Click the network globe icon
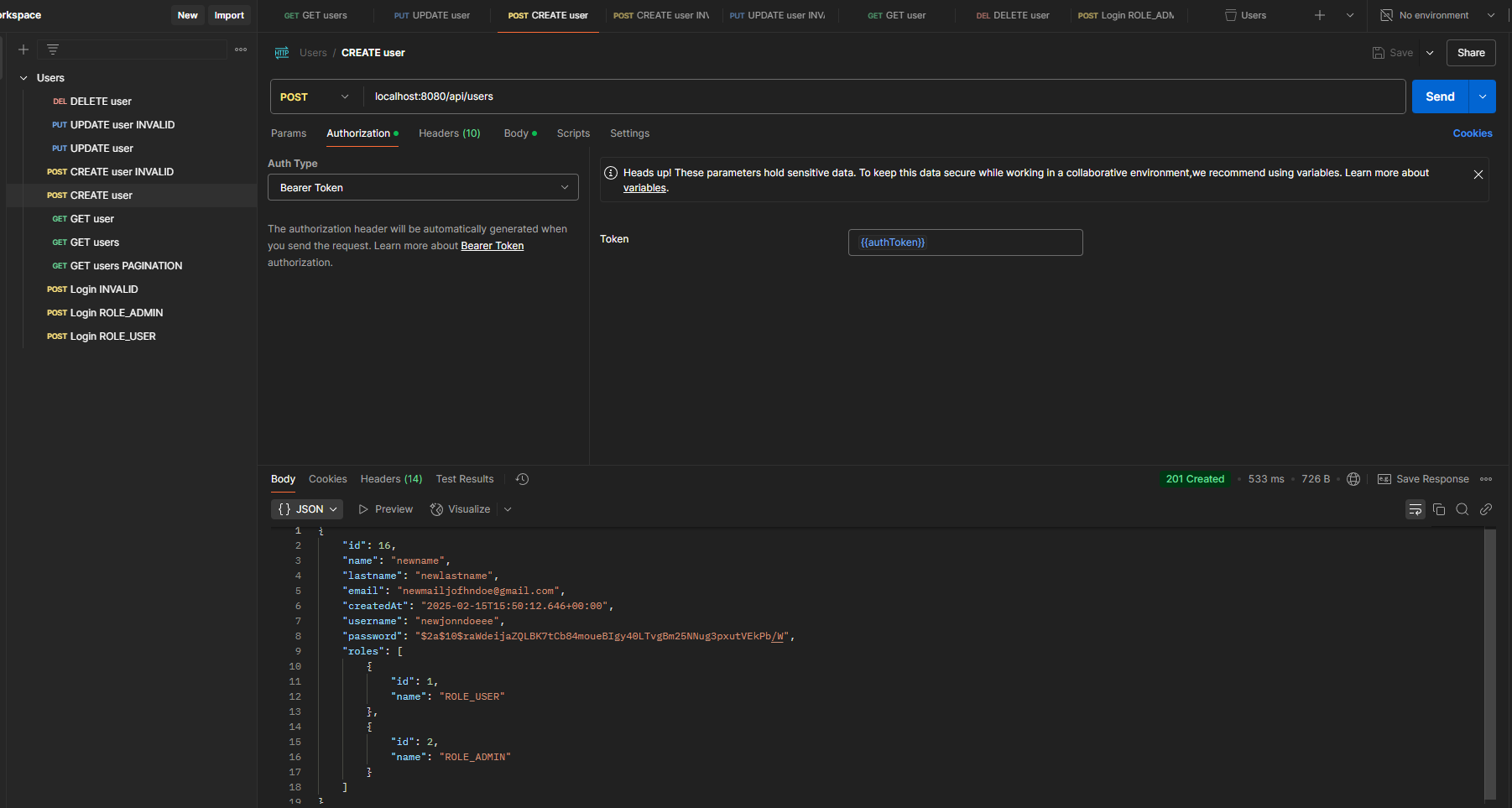 tap(1353, 479)
